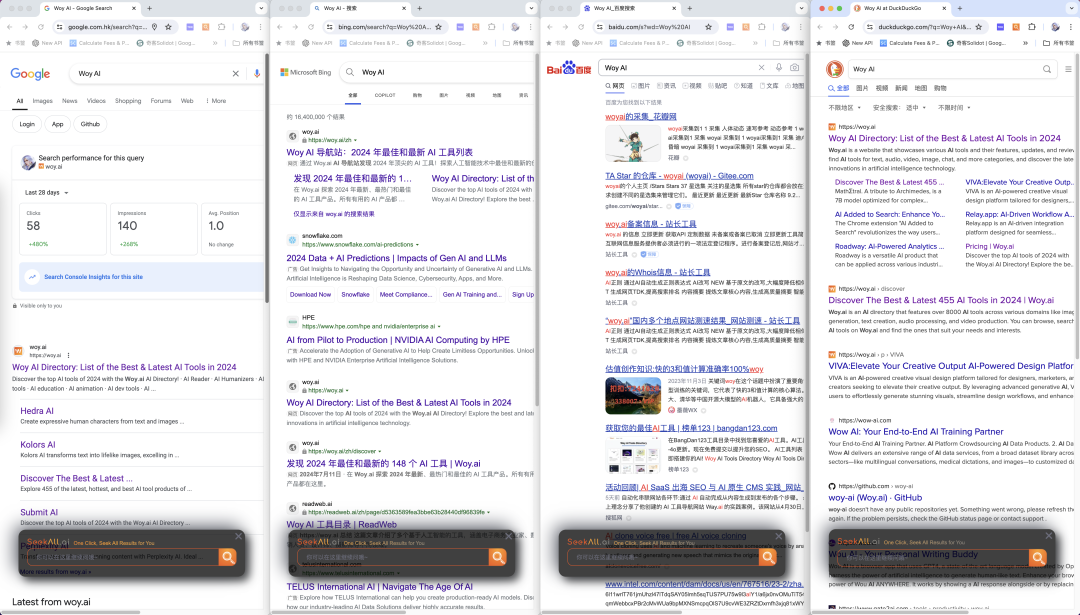The image size is (1080, 615).
Task: Click the DuckDuckGo magnifier search icon
Action: (x=1046, y=69)
